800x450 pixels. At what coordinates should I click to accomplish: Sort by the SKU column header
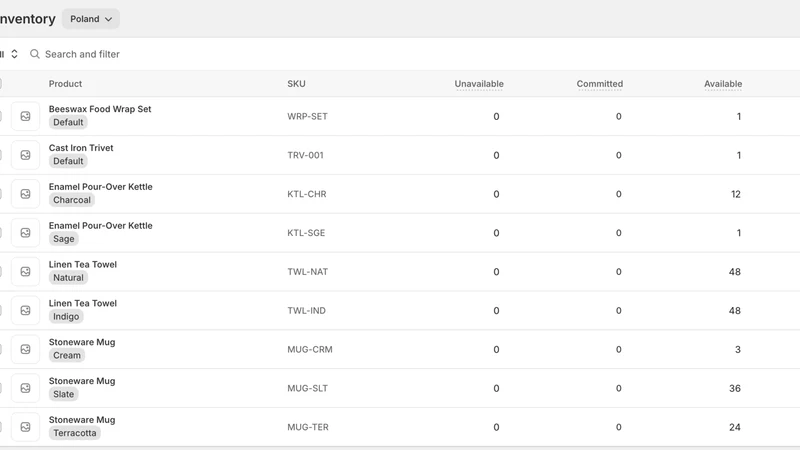click(296, 84)
